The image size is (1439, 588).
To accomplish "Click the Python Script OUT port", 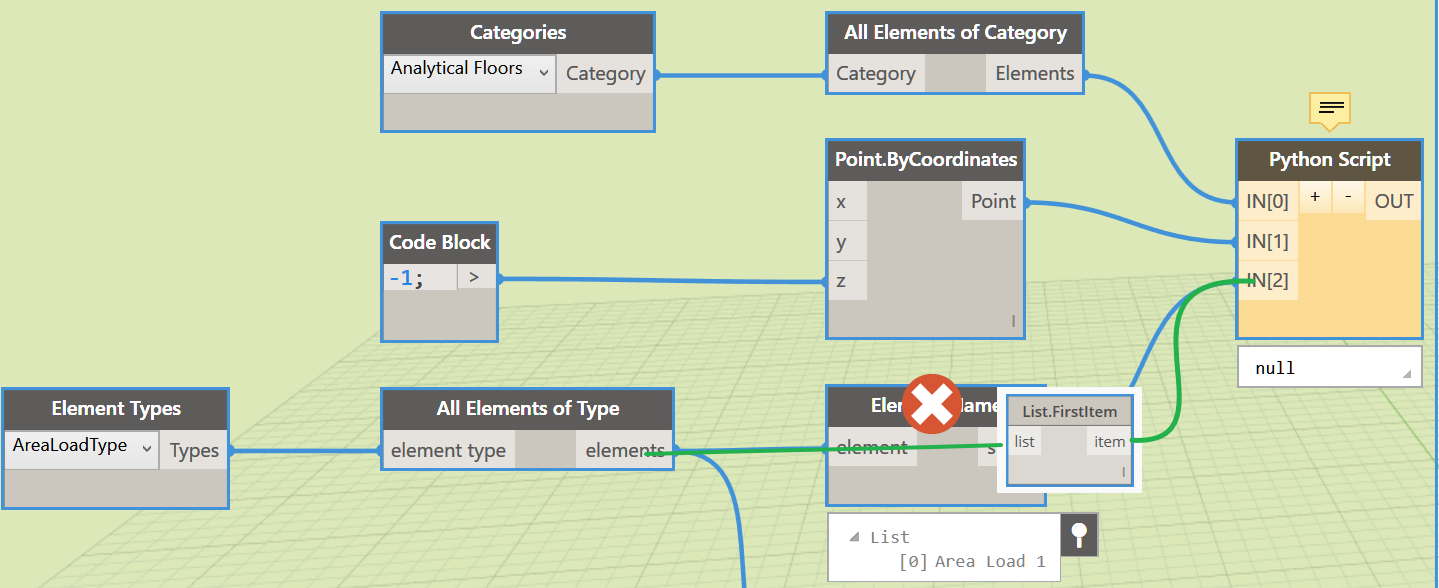I will [x=1393, y=201].
